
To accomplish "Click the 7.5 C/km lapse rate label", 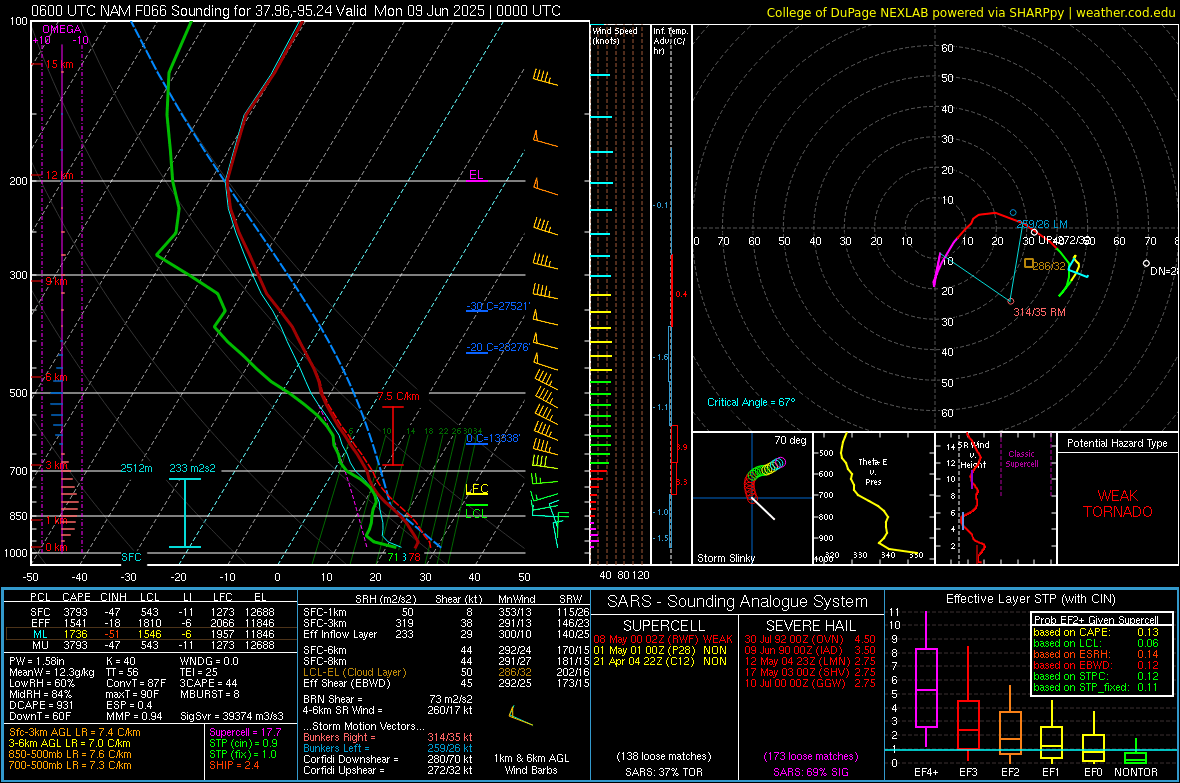I will pos(399,396).
